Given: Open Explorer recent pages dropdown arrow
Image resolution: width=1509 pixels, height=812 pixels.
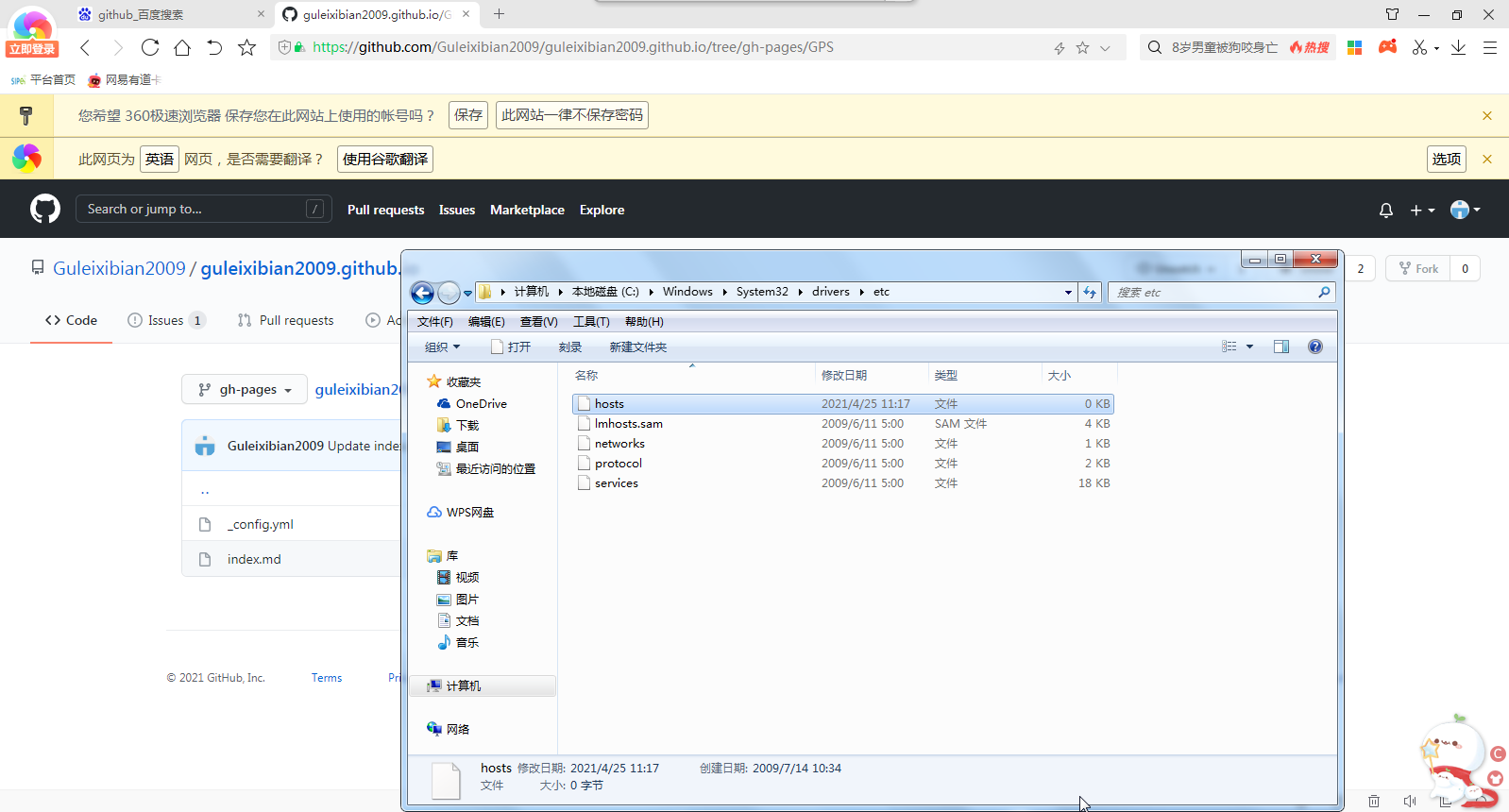Looking at the screenshot, I should (467, 294).
